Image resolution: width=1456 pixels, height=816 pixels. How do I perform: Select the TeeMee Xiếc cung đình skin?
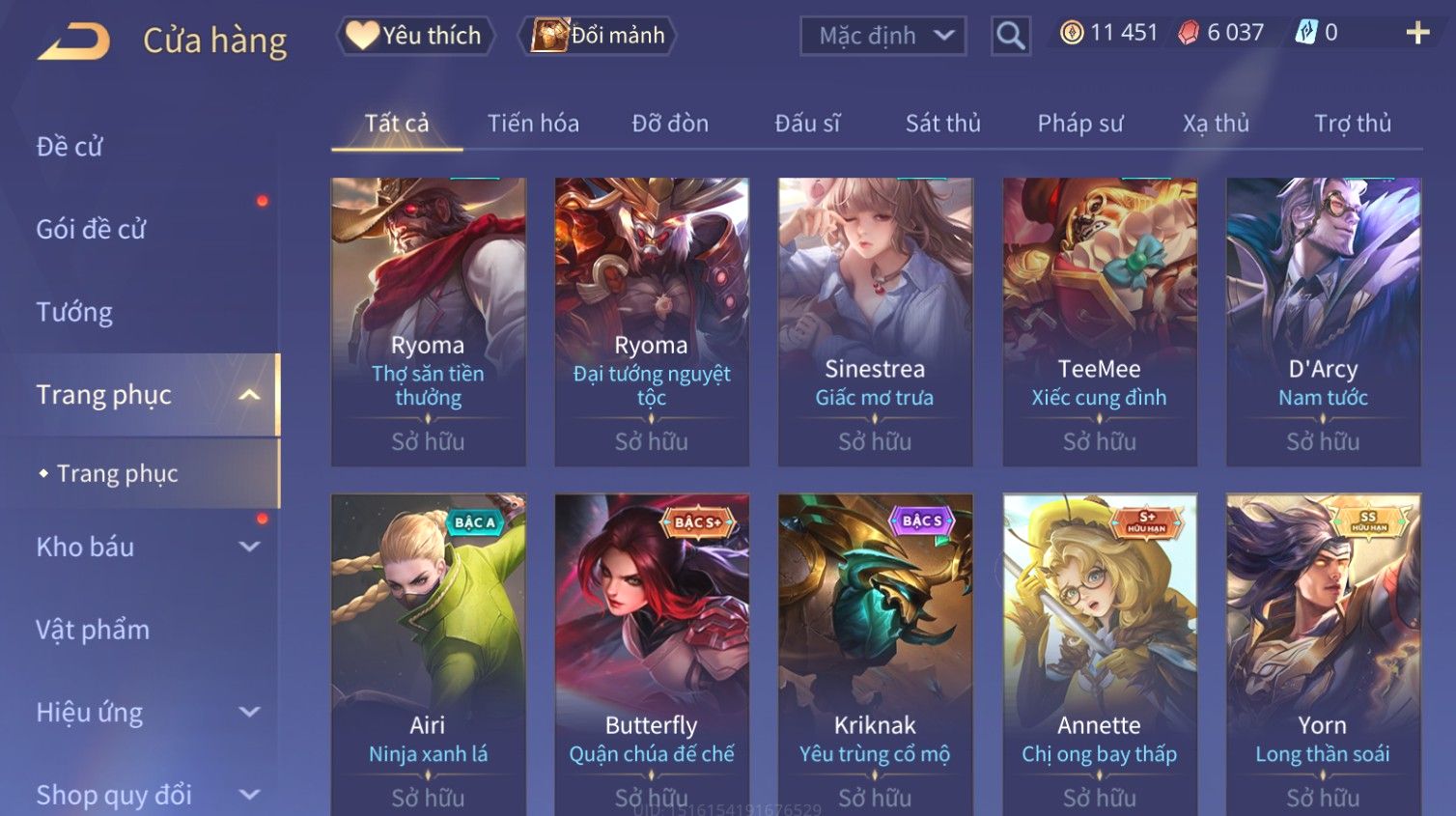1100,322
